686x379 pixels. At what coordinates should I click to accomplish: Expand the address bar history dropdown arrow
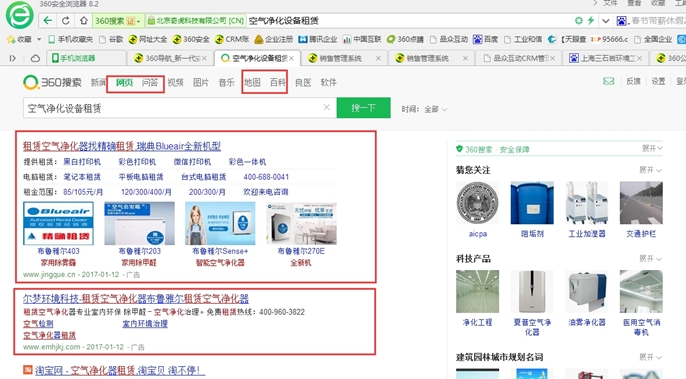tap(606, 21)
